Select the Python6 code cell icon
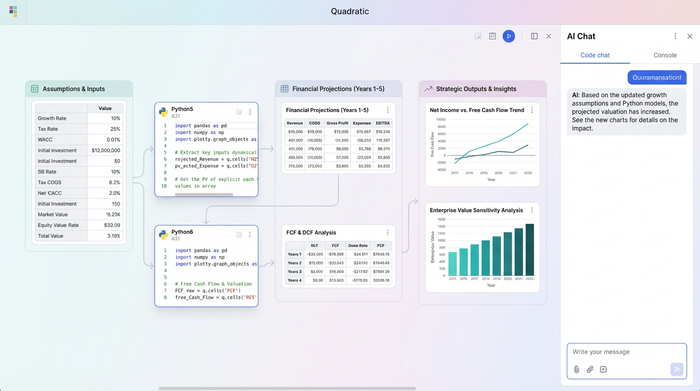Viewport: 700px width, 391px height. pyautogui.click(x=163, y=235)
